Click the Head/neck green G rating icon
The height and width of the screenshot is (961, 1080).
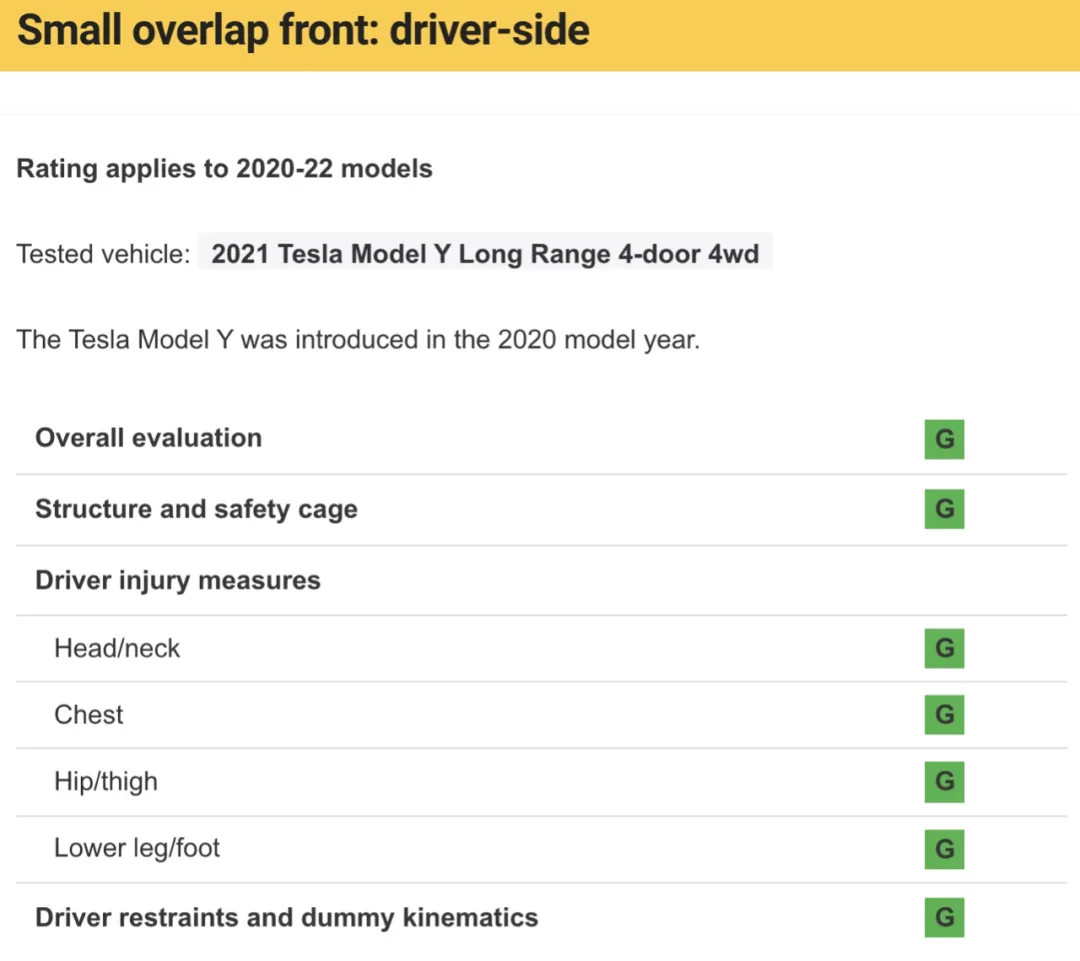point(944,648)
